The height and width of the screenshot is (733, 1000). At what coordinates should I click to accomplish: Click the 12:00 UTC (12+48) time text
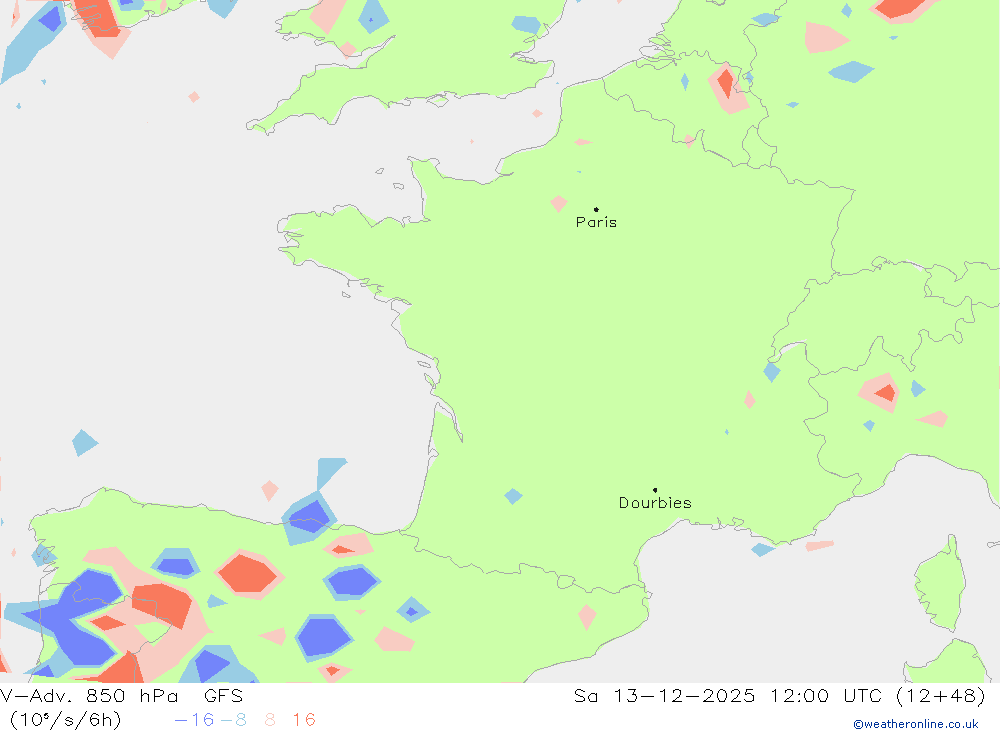(x=878, y=695)
